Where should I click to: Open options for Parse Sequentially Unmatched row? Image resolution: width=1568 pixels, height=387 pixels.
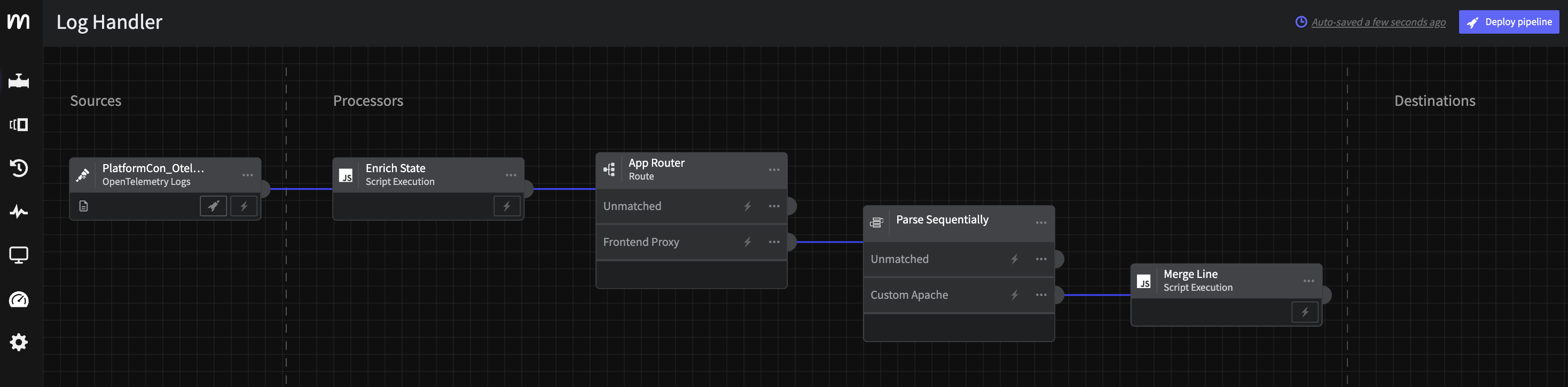coord(1041,259)
